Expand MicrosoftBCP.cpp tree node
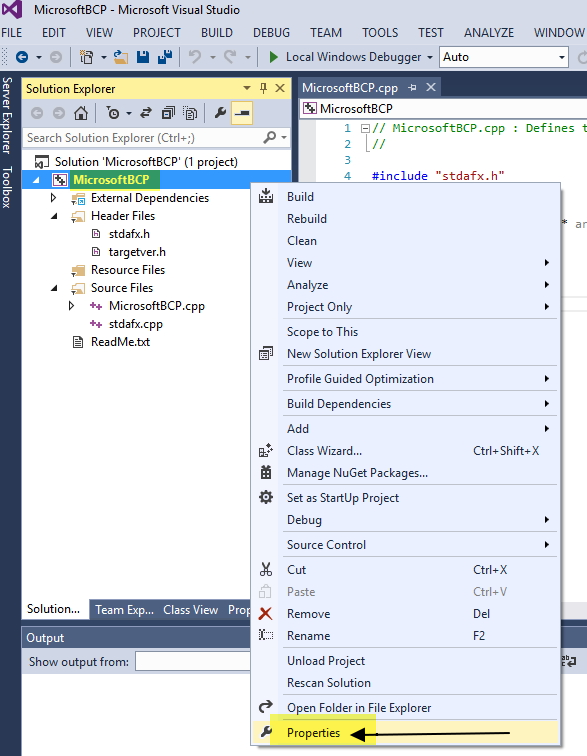 coord(71,306)
